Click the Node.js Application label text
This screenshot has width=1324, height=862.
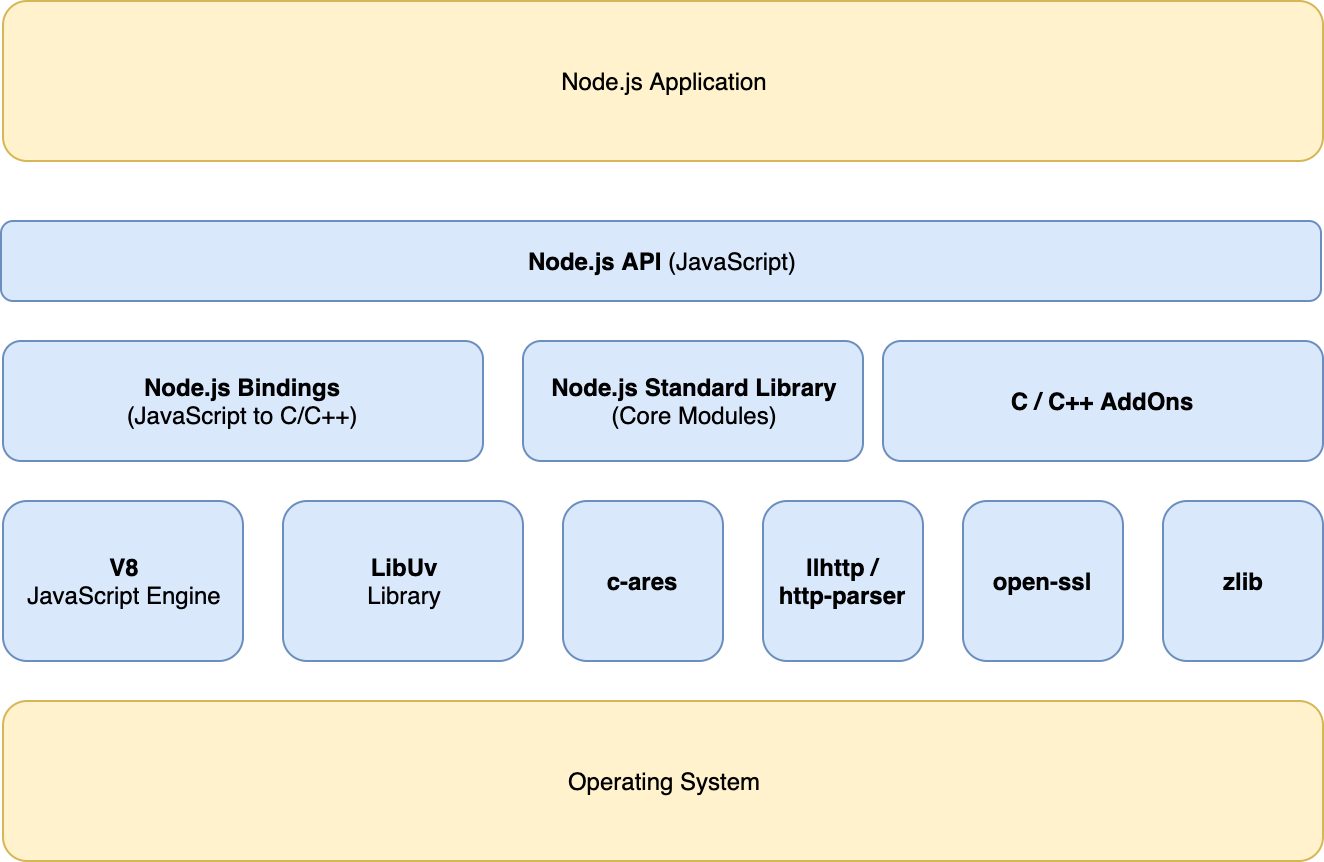point(662,82)
